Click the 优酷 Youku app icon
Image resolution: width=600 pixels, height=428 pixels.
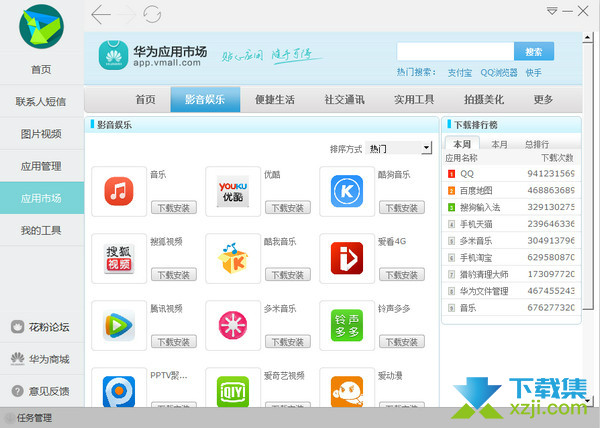pos(233,191)
